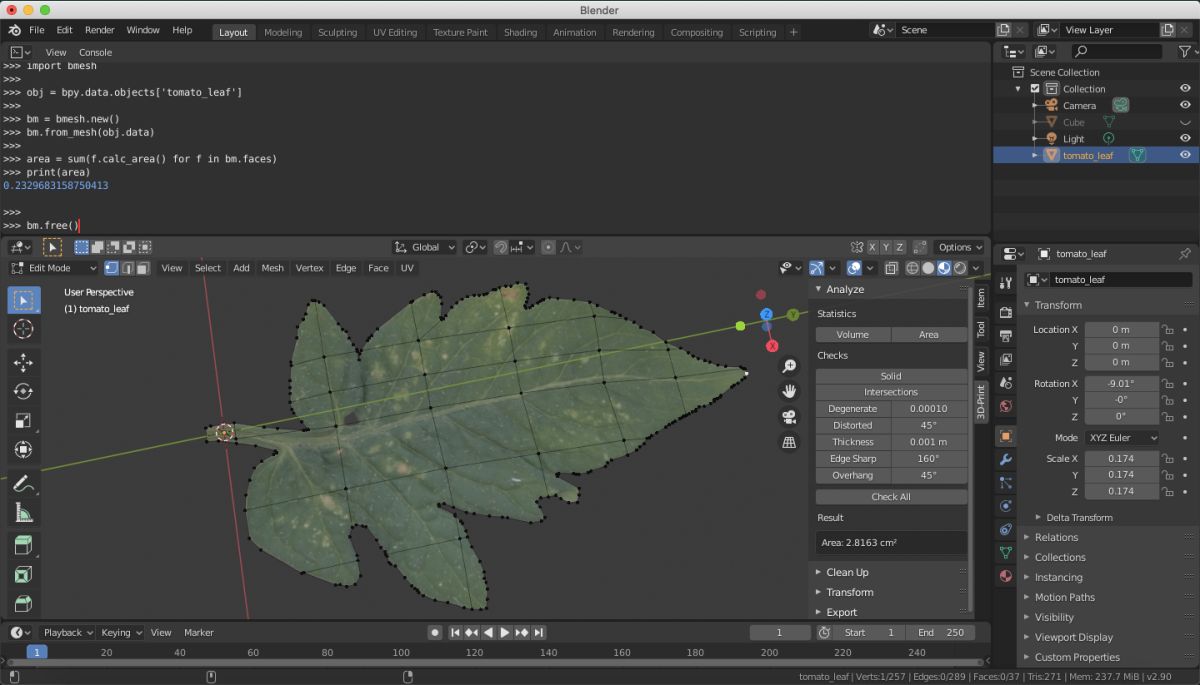Image resolution: width=1200 pixels, height=685 pixels.
Task: Toggle camera view icon in viewport
Action: click(x=789, y=417)
